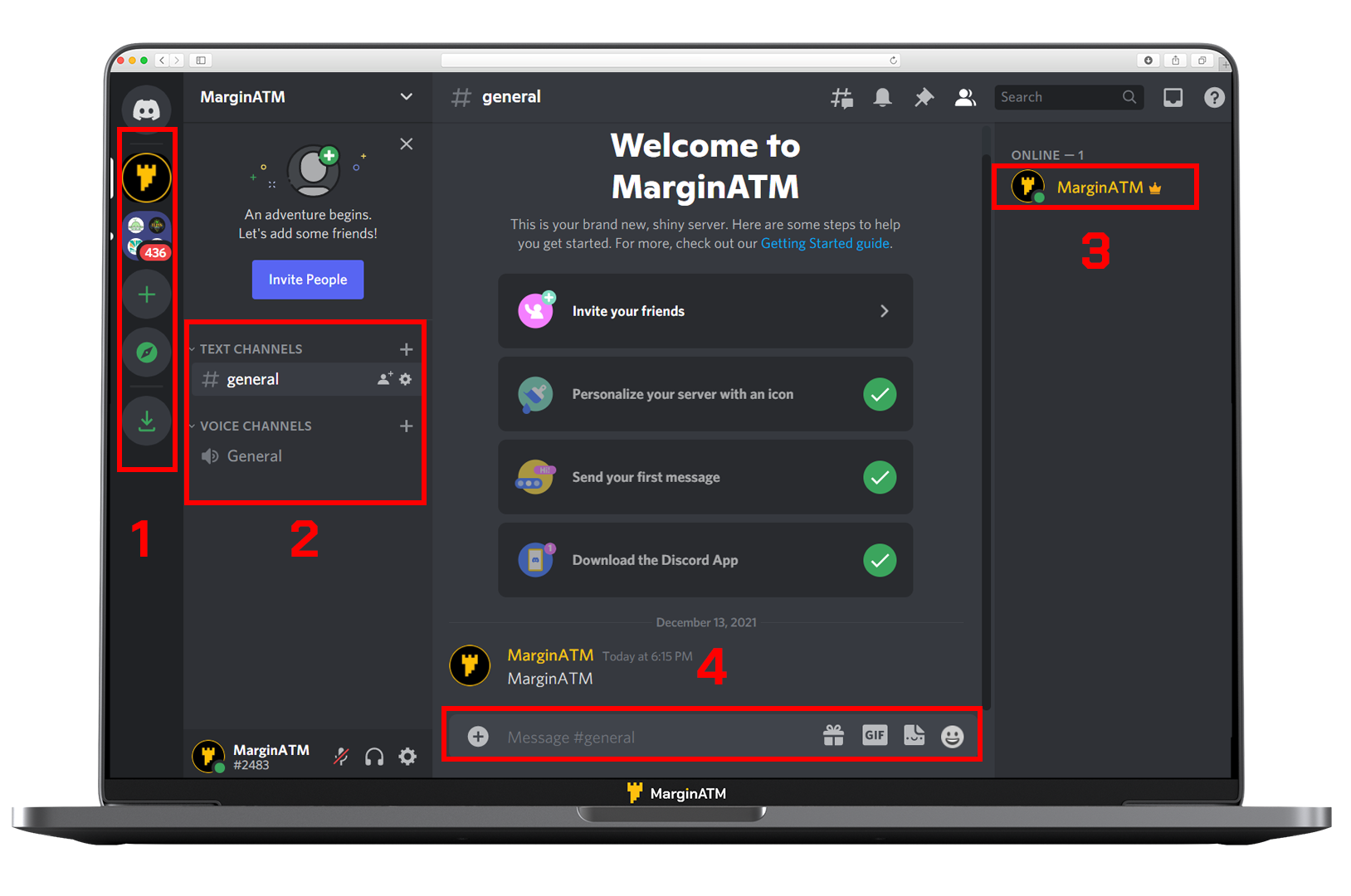Open the Nitro gift icon
1351x896 pixels.
point(833,735)
